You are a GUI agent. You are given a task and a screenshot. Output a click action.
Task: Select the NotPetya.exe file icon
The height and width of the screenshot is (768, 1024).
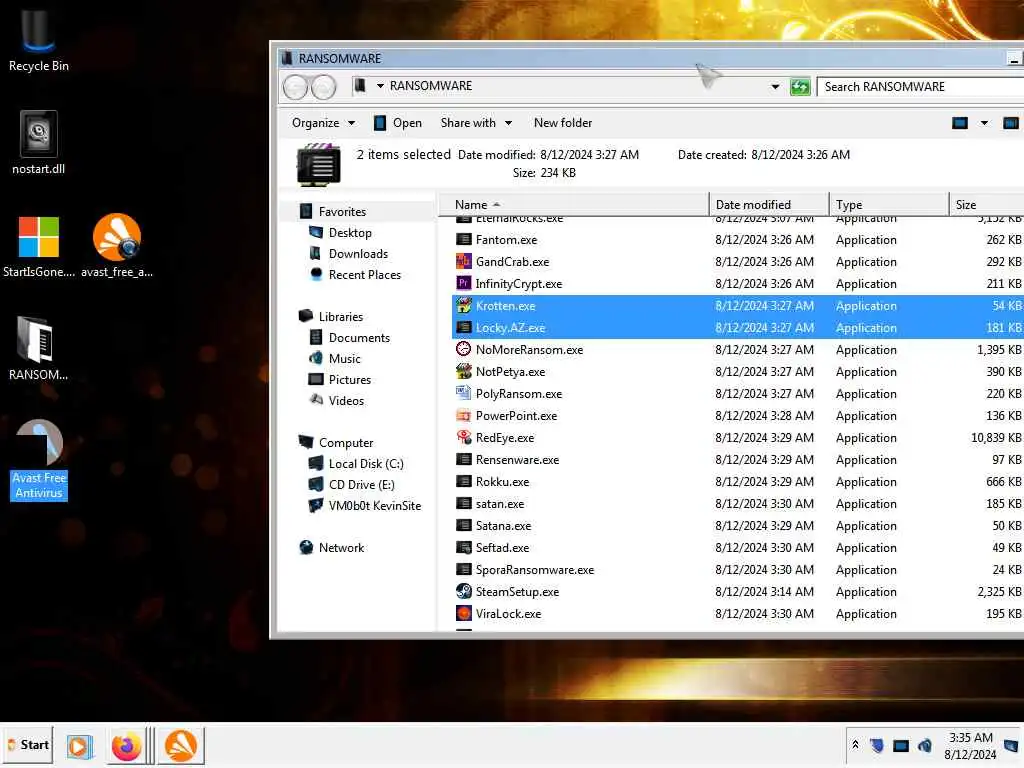tap(464, 372)
